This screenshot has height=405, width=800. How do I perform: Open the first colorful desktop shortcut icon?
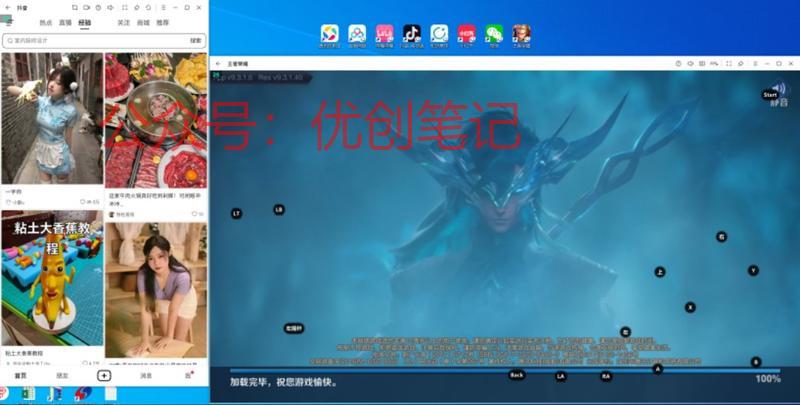pyautogui.click(x=330, y=34)
